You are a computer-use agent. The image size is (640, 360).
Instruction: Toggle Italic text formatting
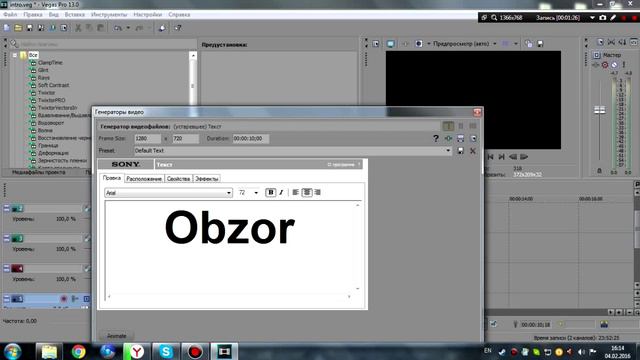(x=281, y=193)
